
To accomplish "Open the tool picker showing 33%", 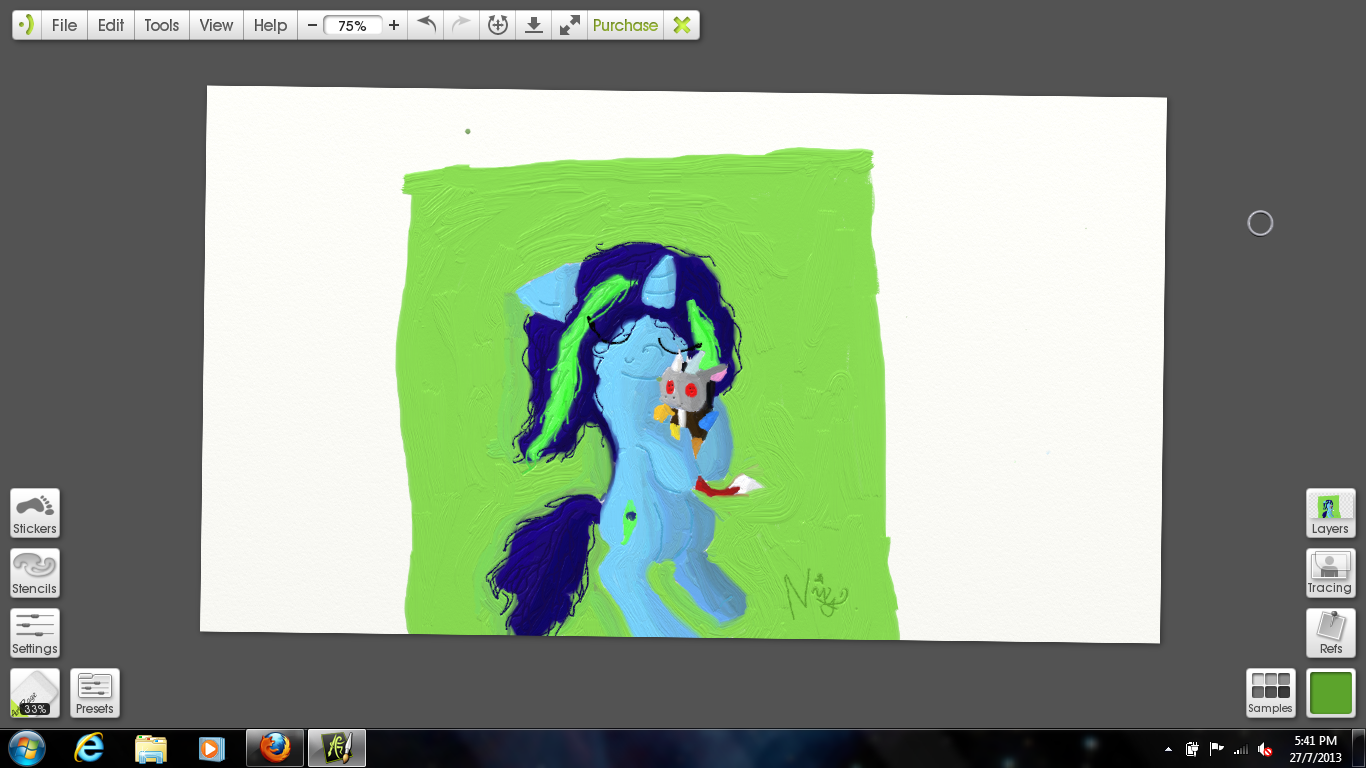I will point(35,693).
